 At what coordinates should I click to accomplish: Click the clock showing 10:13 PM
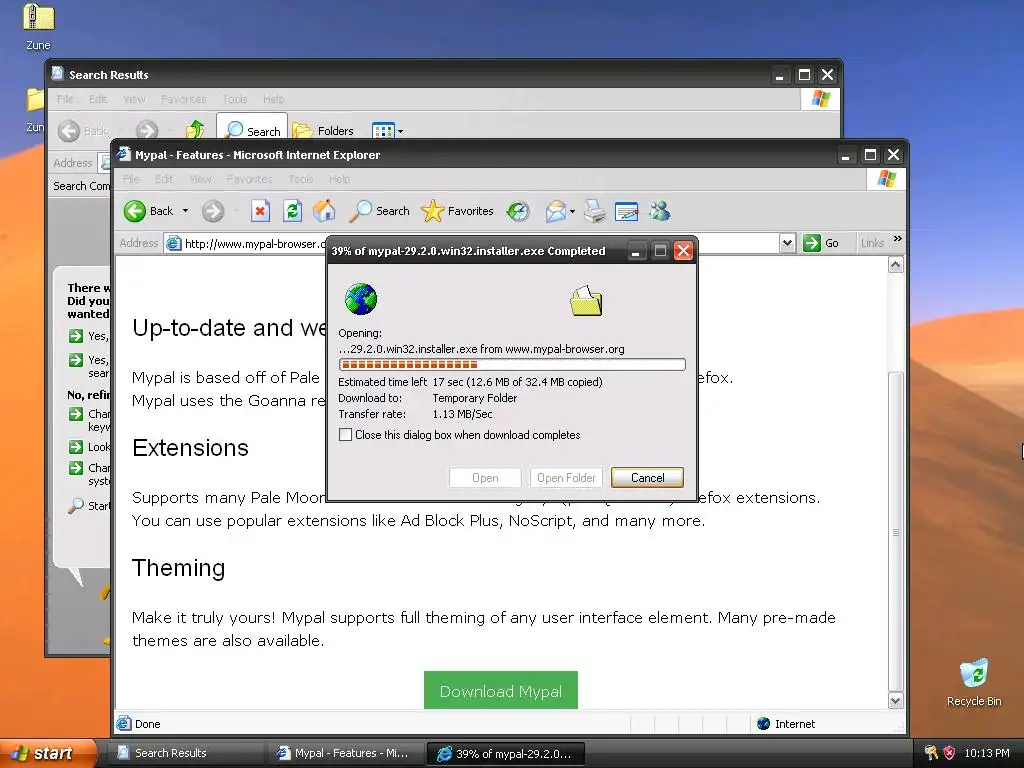click(987, 753)
